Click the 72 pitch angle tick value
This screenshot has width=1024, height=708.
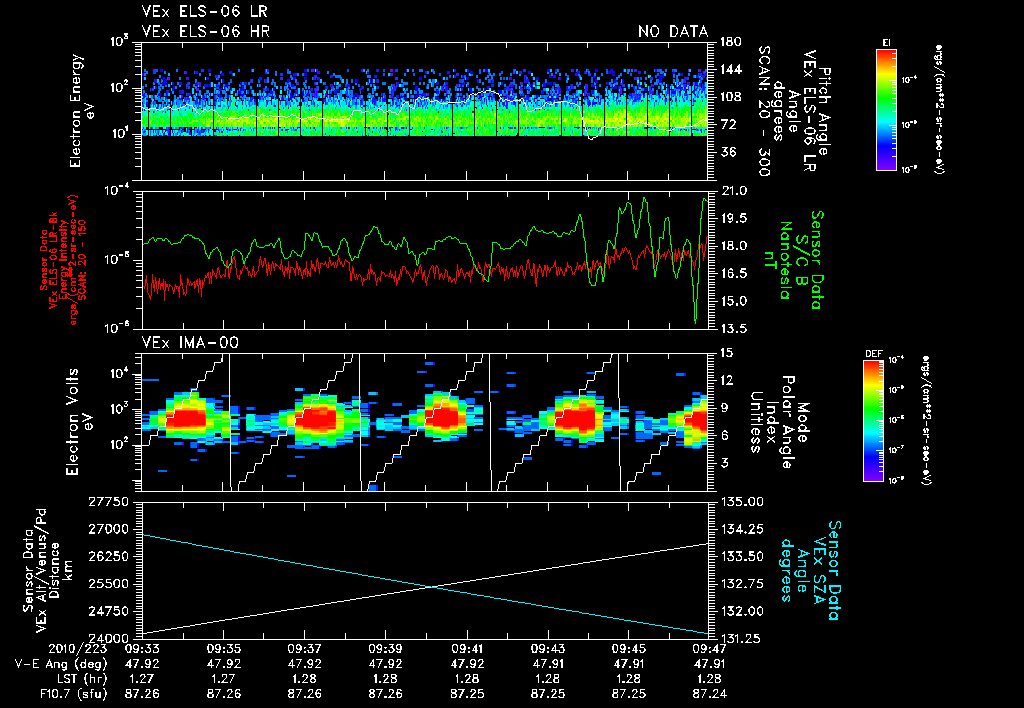coord(728,124)
